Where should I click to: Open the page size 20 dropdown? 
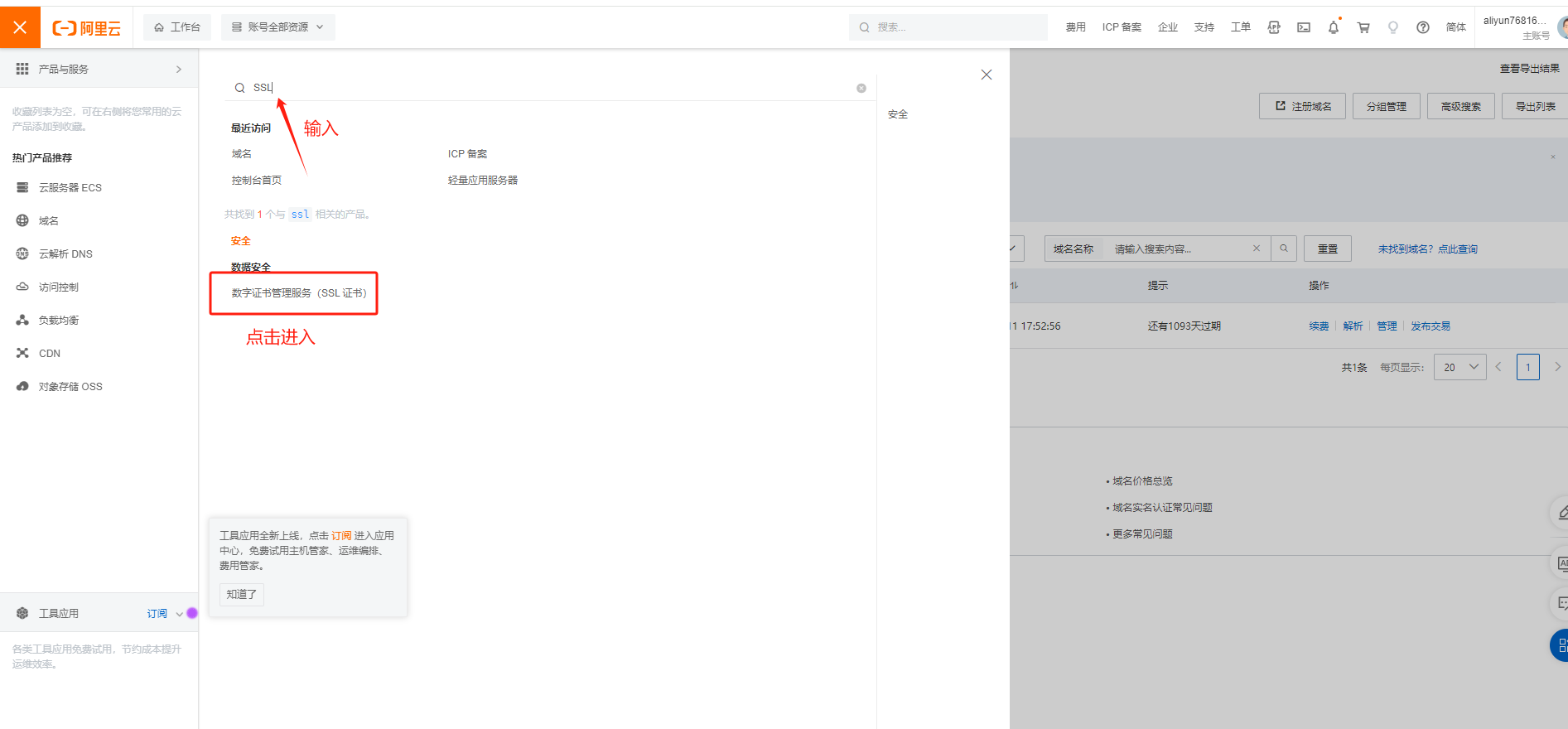tap(1460, 367)
